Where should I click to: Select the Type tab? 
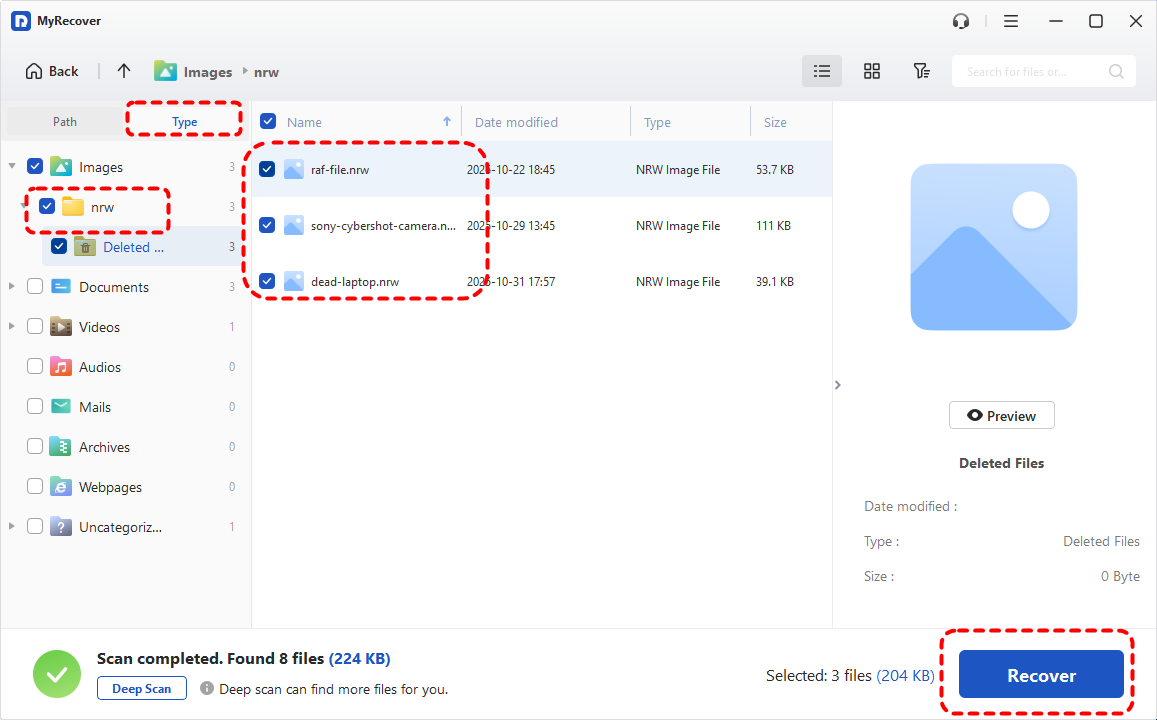point(185,122)
